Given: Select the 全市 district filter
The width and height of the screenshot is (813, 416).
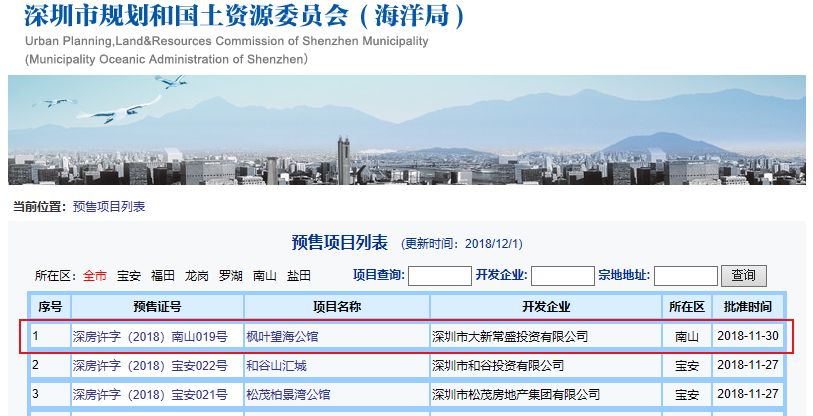Looking at the screenshot, I should 94,276.
